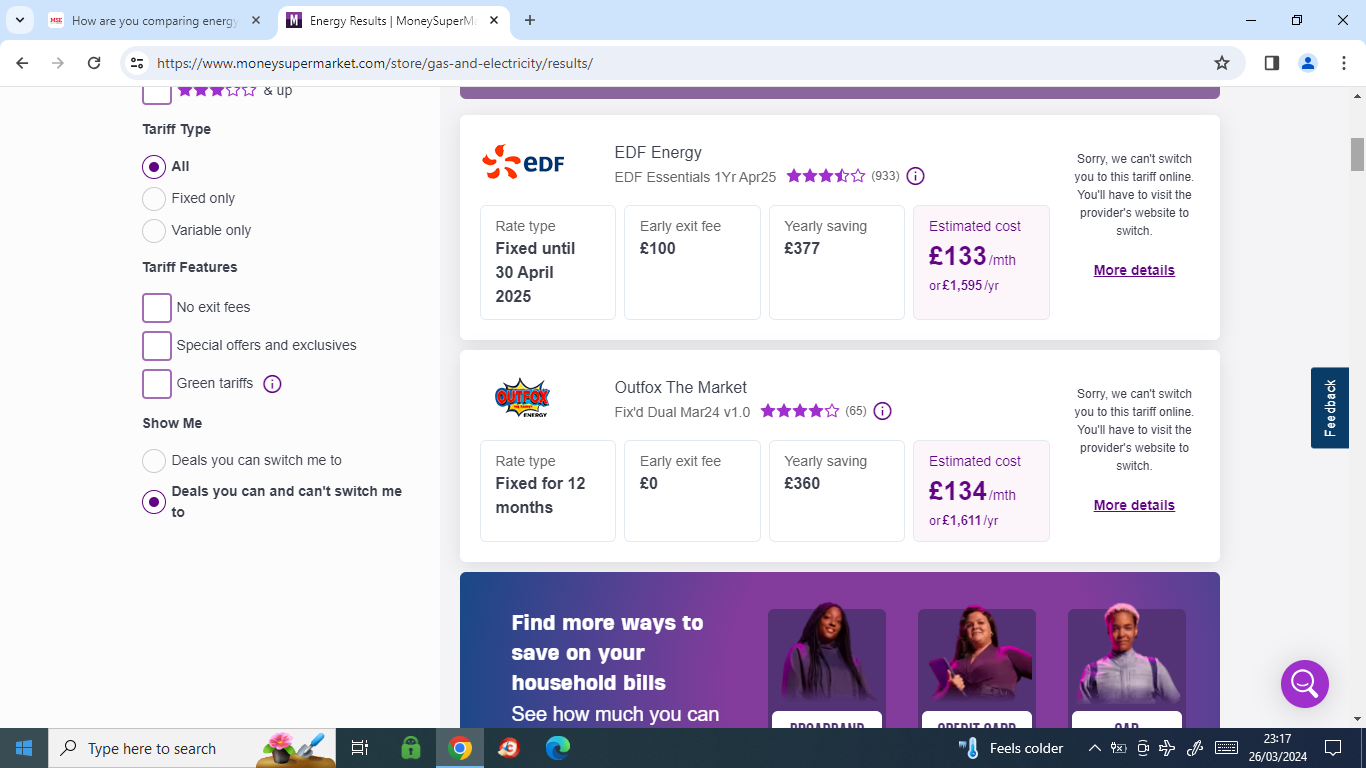Bookmark this page with the star icon
The height and width of the screenshot is (768, 1366).
click(x=1222, y=63)
